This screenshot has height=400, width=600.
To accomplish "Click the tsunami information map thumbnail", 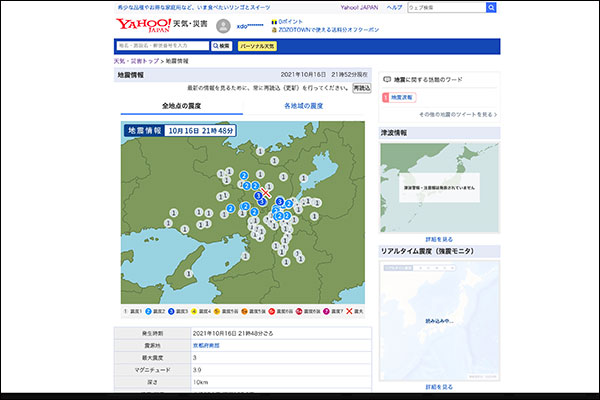I will (438, 187).
